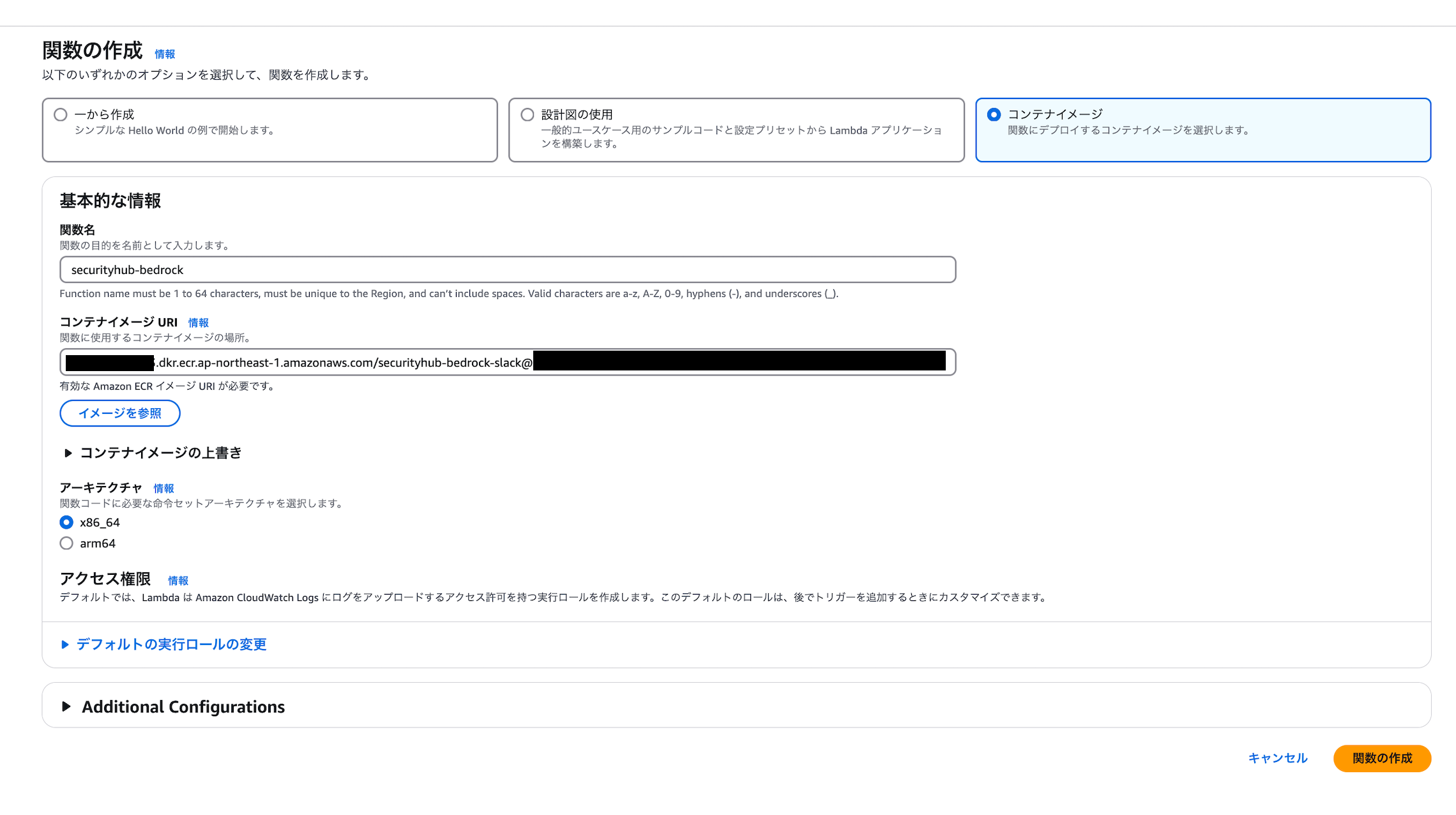Viewport: 1456px width, 815px height.
Task: Click the Additional Configurations disclosure triangle
Action: tap(67, 706)
